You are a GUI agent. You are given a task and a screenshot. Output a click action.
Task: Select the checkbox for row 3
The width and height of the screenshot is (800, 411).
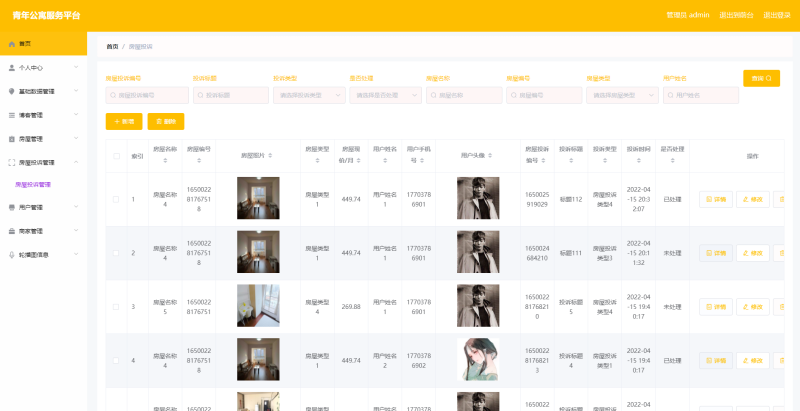pyautogui.click(x=116, y=307)
